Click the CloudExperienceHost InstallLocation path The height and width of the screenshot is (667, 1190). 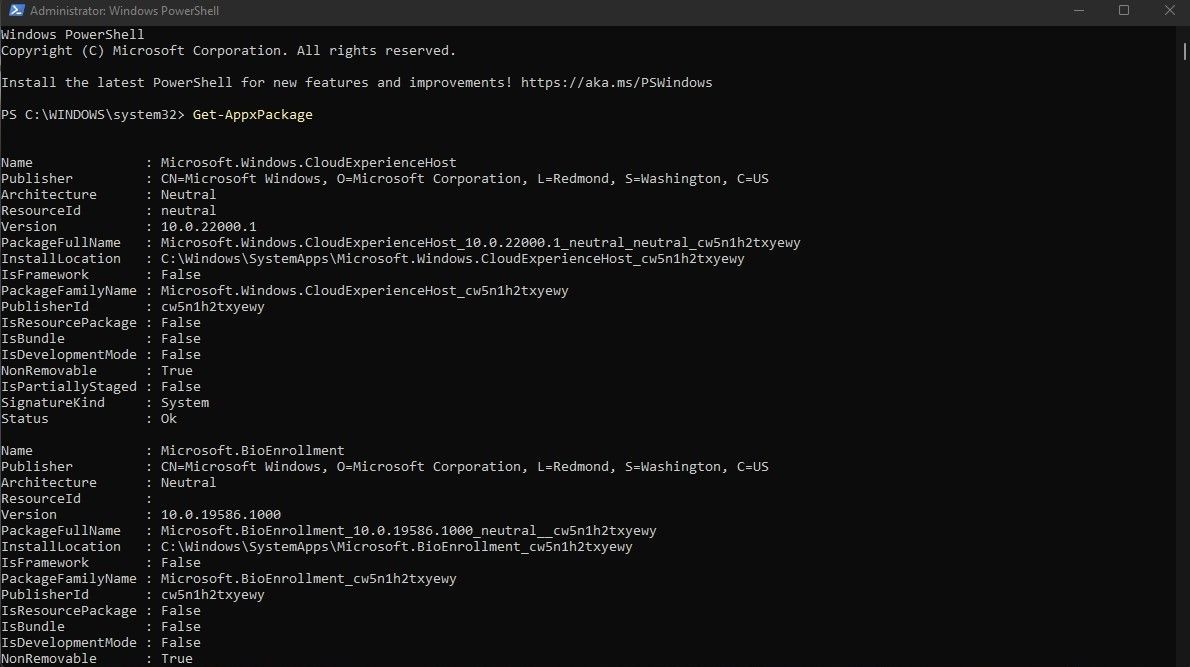pyautogui.click(x=452, y=258)
